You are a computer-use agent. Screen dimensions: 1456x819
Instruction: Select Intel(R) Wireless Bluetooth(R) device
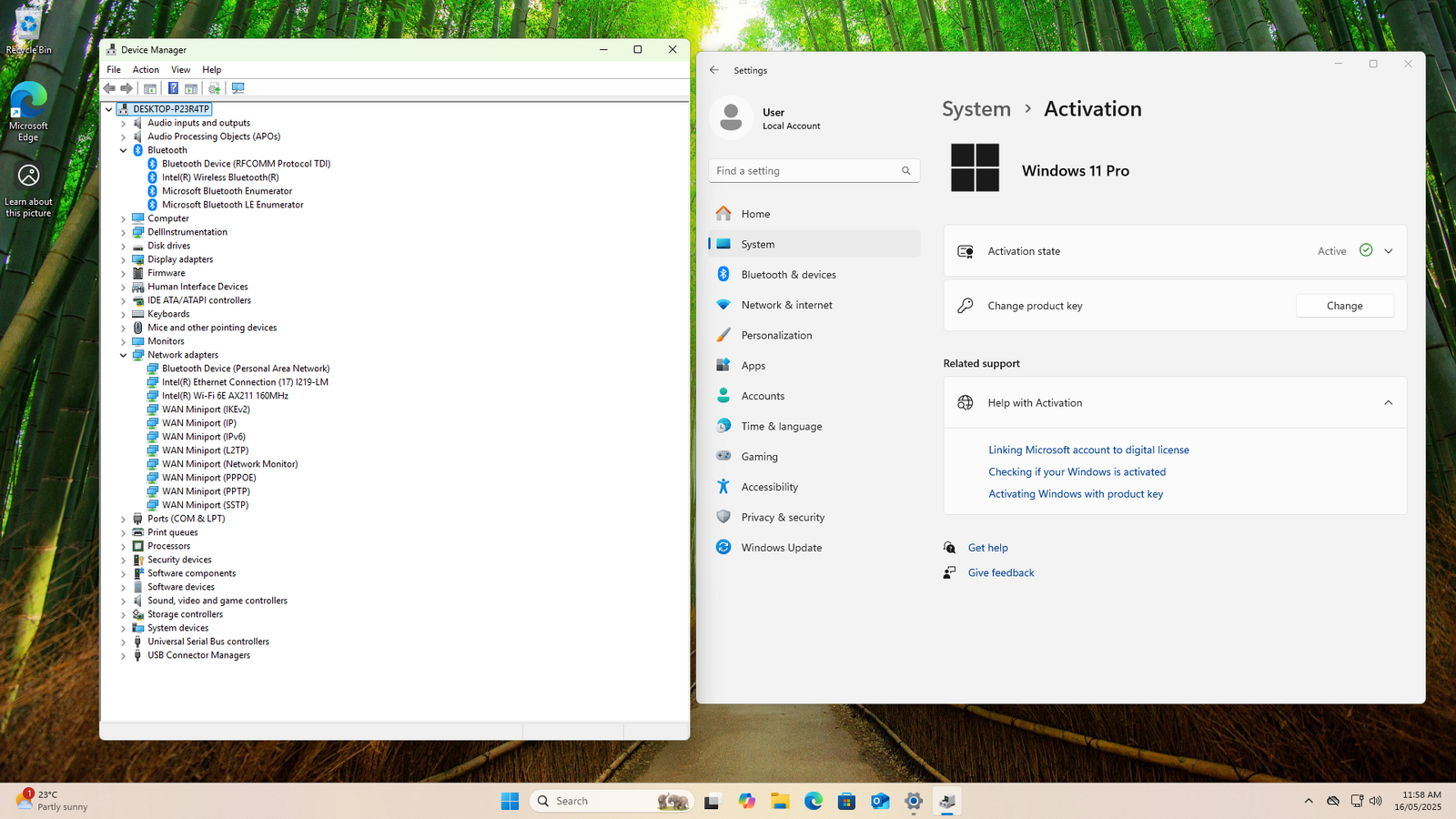tap(220, 177)
